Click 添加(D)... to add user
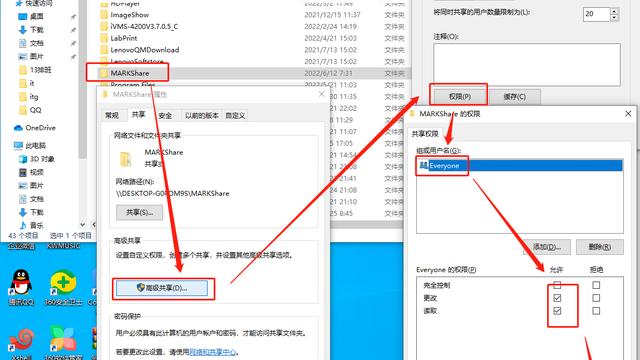The height and width of the screenshot is (360, 640). tap(547, 247)
